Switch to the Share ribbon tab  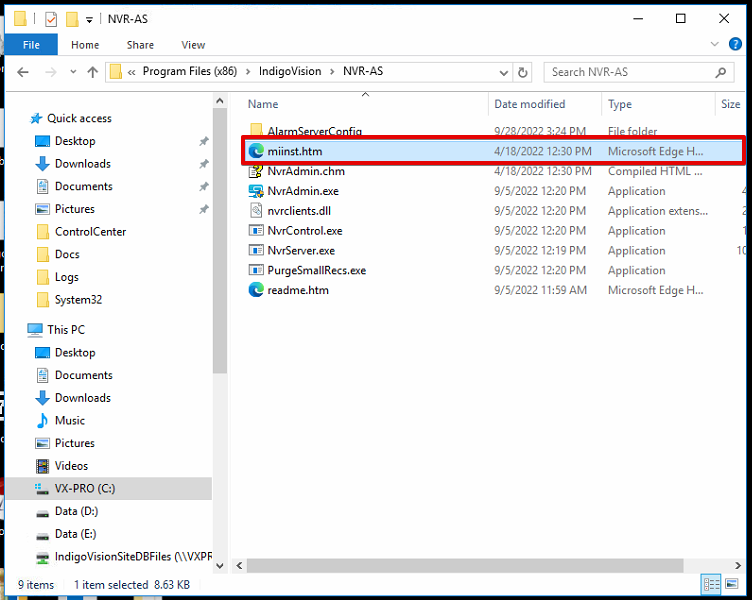[x=140, y=45]
